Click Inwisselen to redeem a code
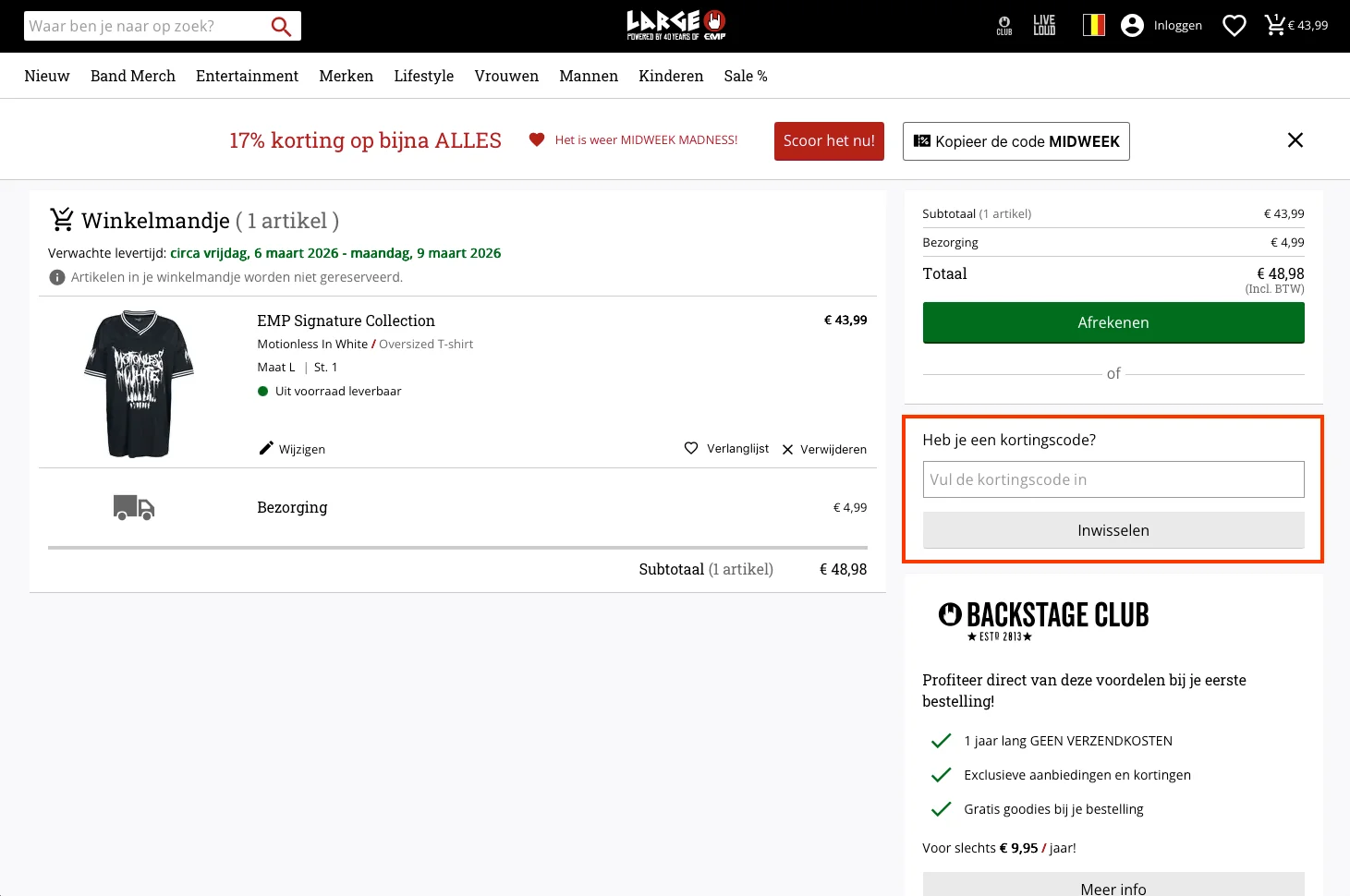The width and height of the screenshot is (1350, 896). click(x=1113, y=530)
